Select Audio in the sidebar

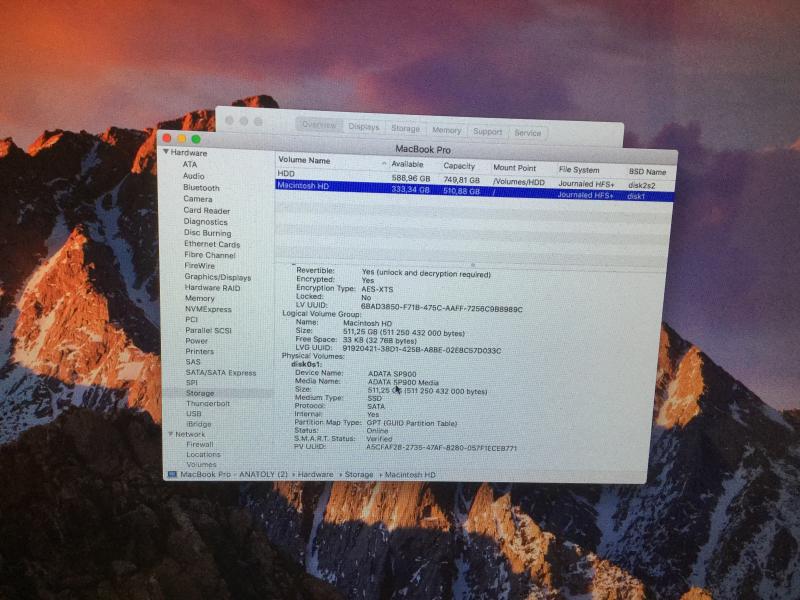pyautogui.click(x=193, y=176)
